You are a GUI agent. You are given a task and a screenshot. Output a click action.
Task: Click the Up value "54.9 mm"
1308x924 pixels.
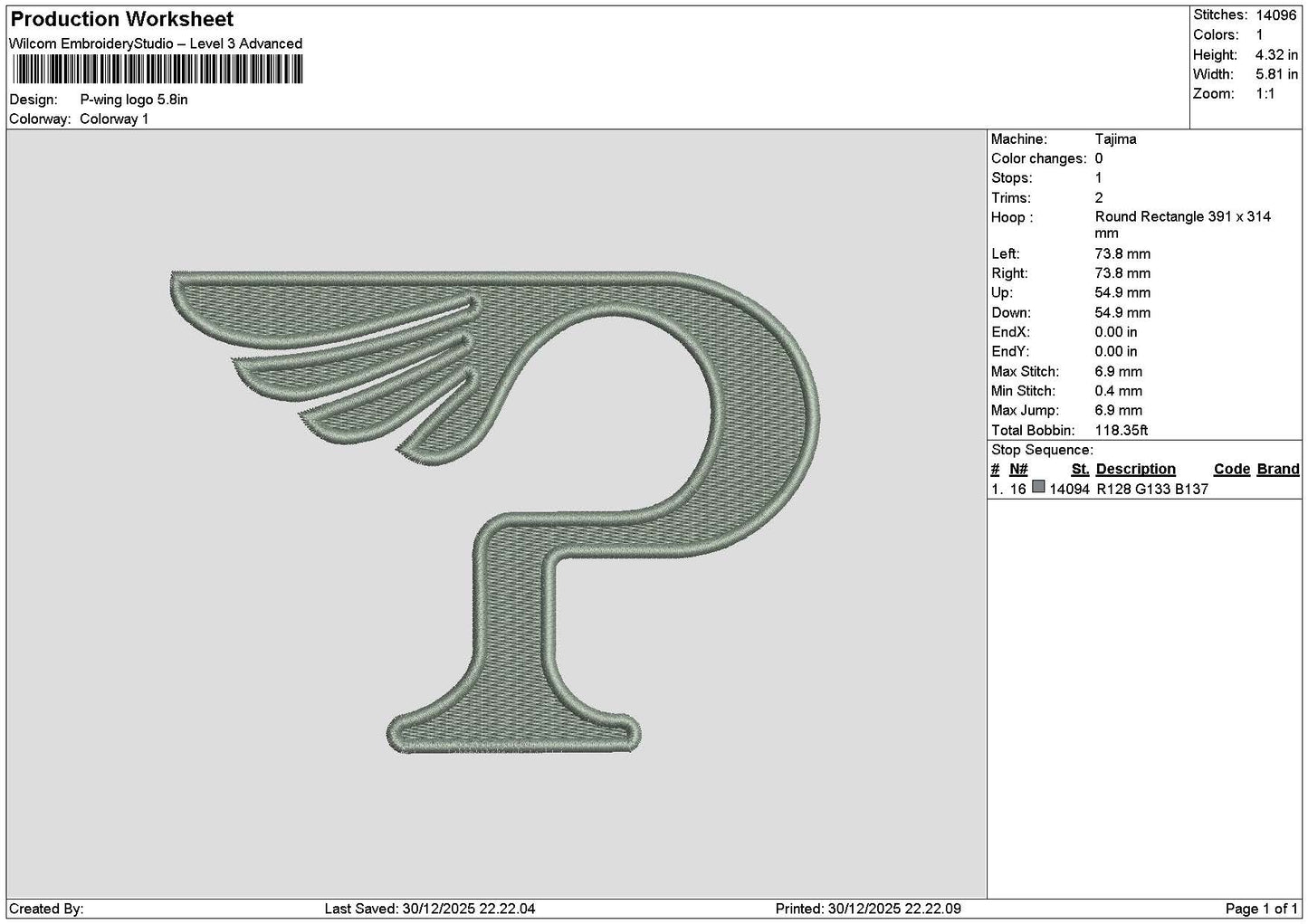point(1122,292)
